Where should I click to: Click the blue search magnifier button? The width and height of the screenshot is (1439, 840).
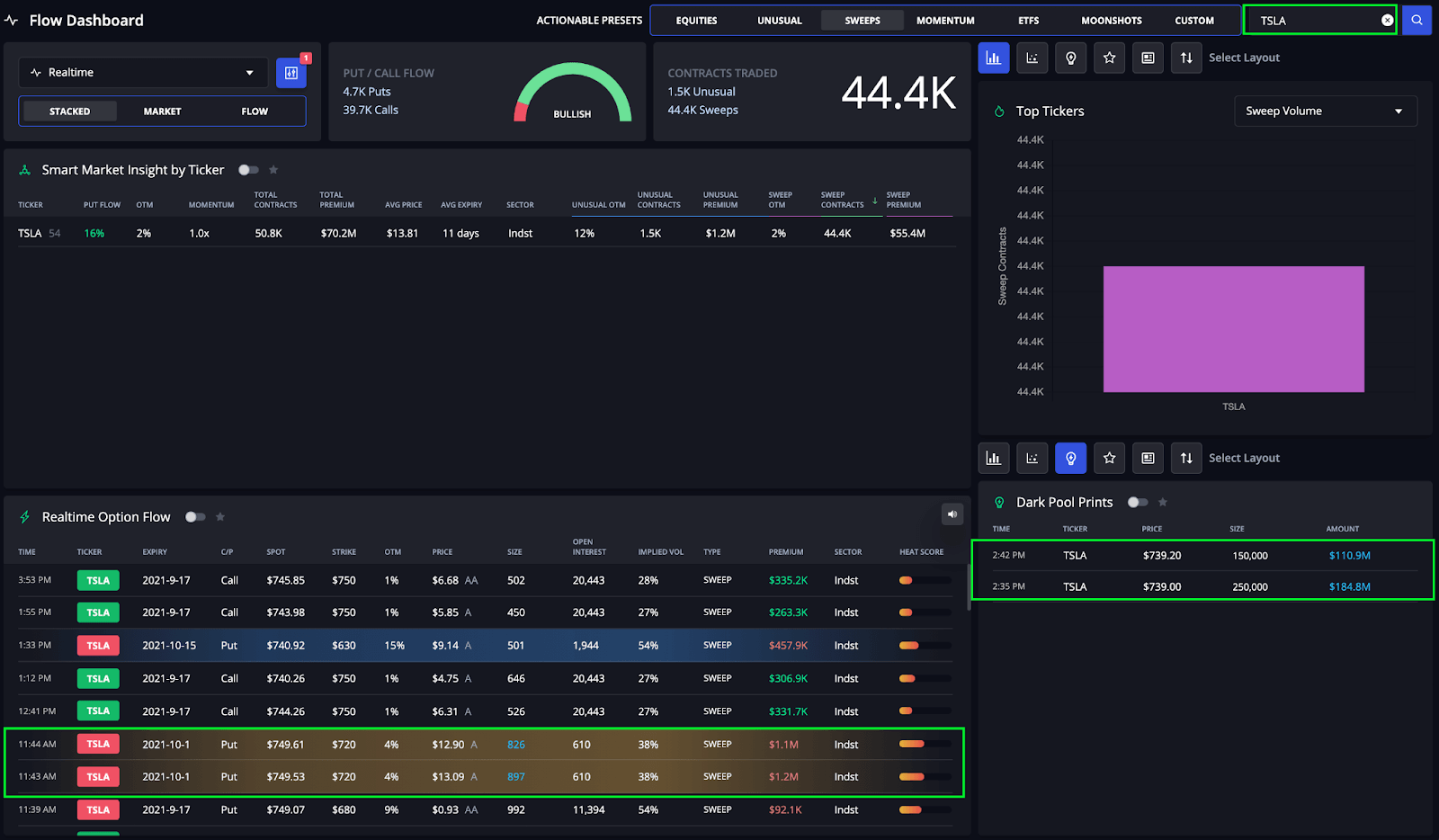(1417, 20)
